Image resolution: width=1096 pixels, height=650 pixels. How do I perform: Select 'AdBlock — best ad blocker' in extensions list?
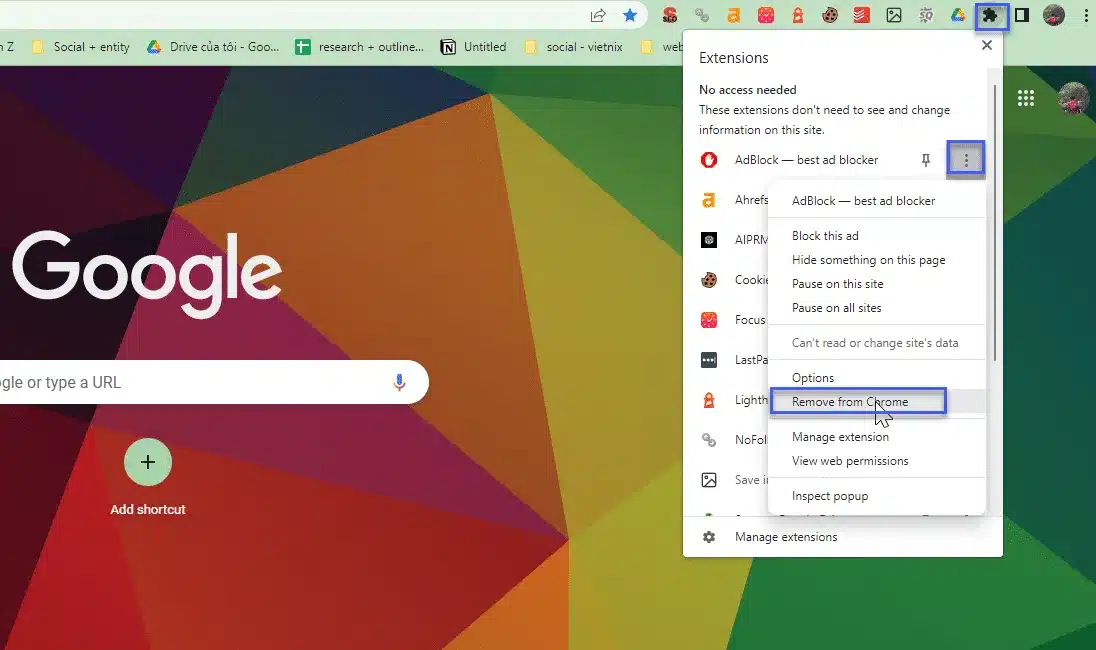pyautogui.click(x=806, y=160)
